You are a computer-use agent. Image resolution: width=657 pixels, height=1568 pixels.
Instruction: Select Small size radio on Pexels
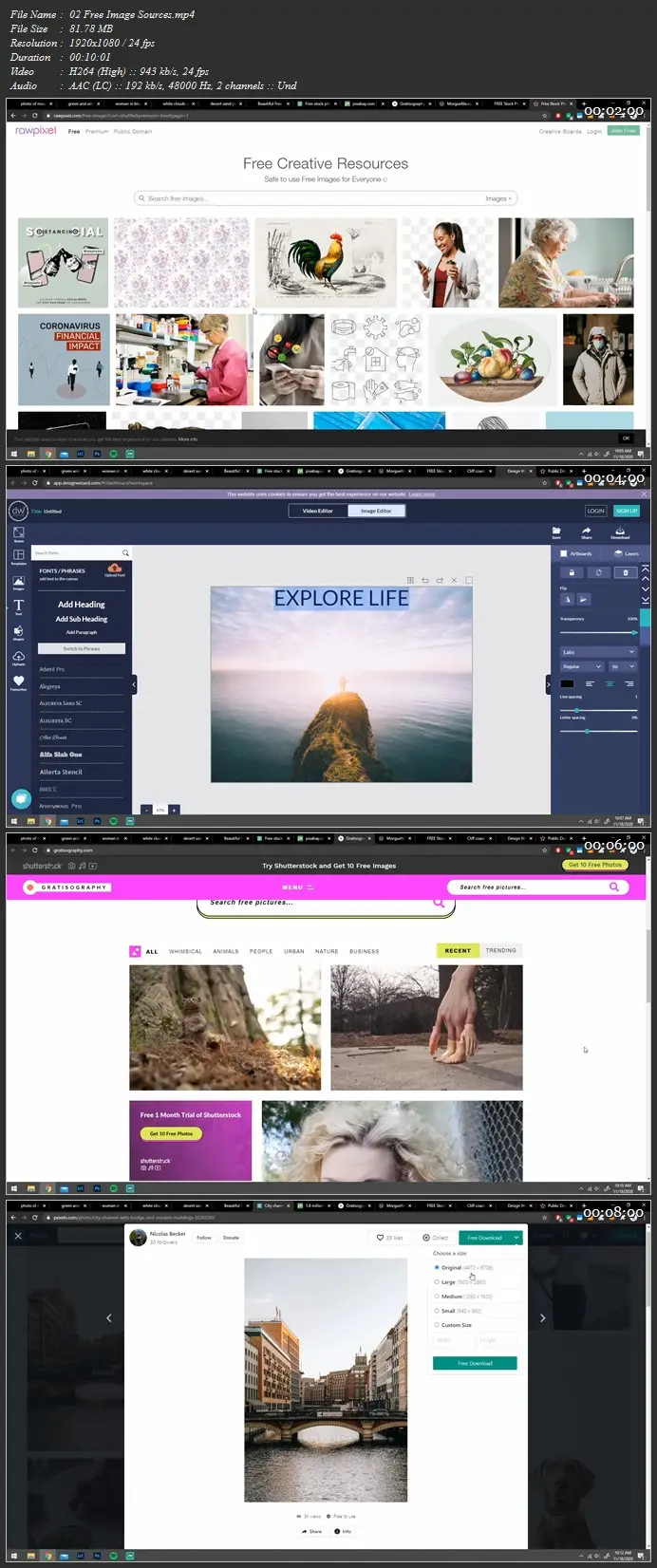437,1310
